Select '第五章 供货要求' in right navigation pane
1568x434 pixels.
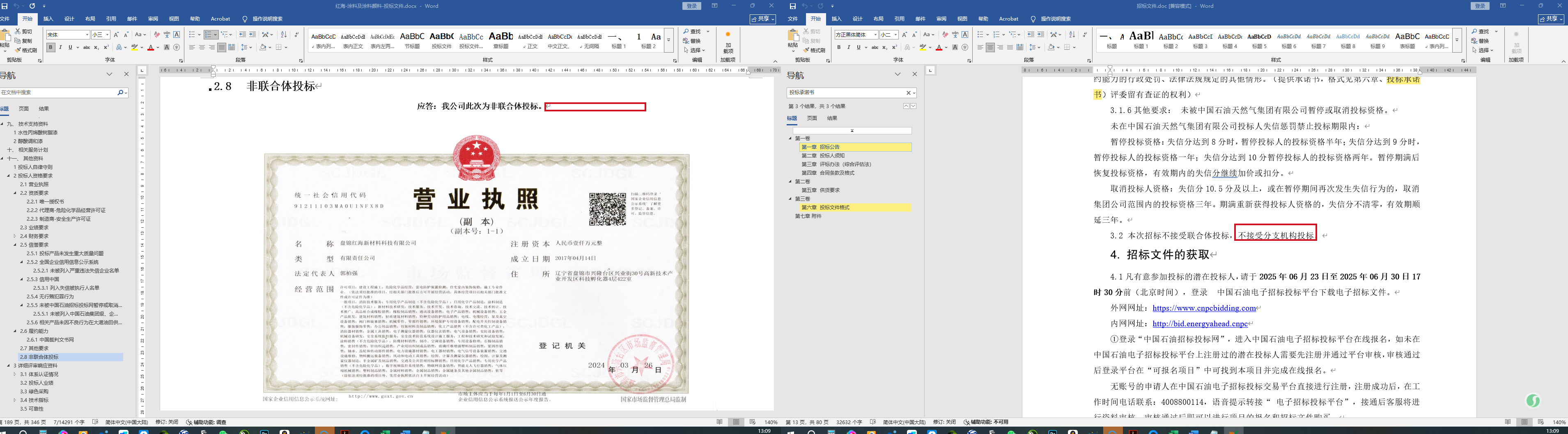tap(820, 190)
